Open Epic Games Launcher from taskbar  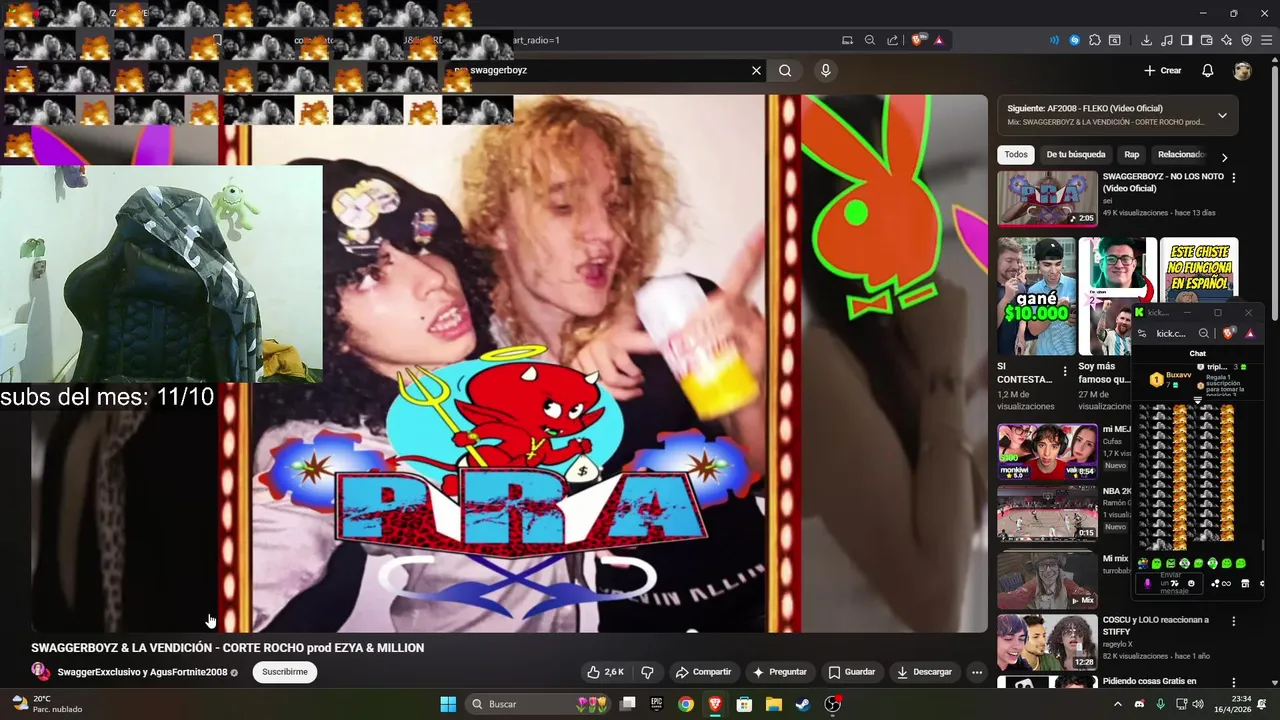(657, 704)
